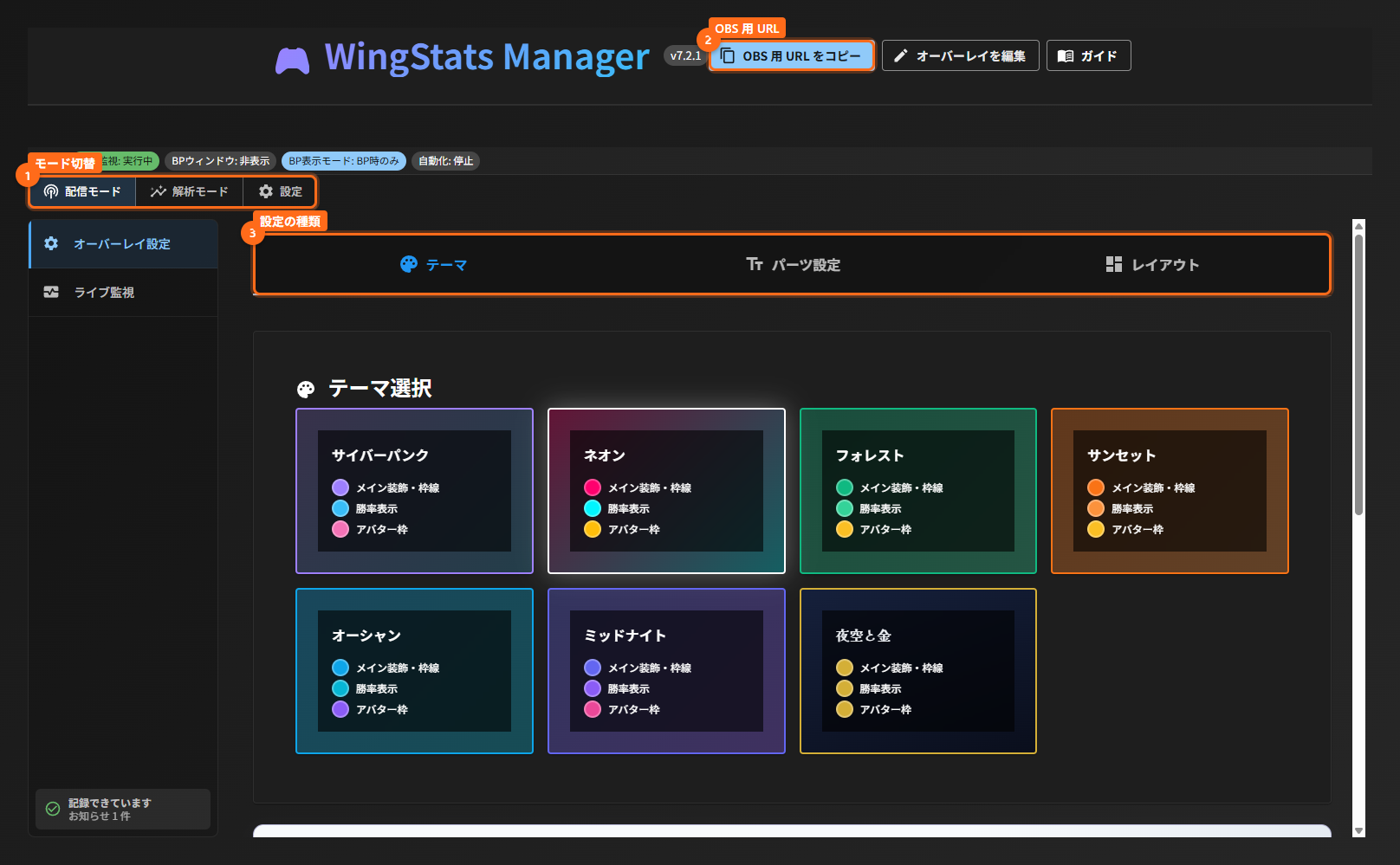Switch to 解析モード
This screenshot has width=1400, height=865.
[x=190, y=191]
